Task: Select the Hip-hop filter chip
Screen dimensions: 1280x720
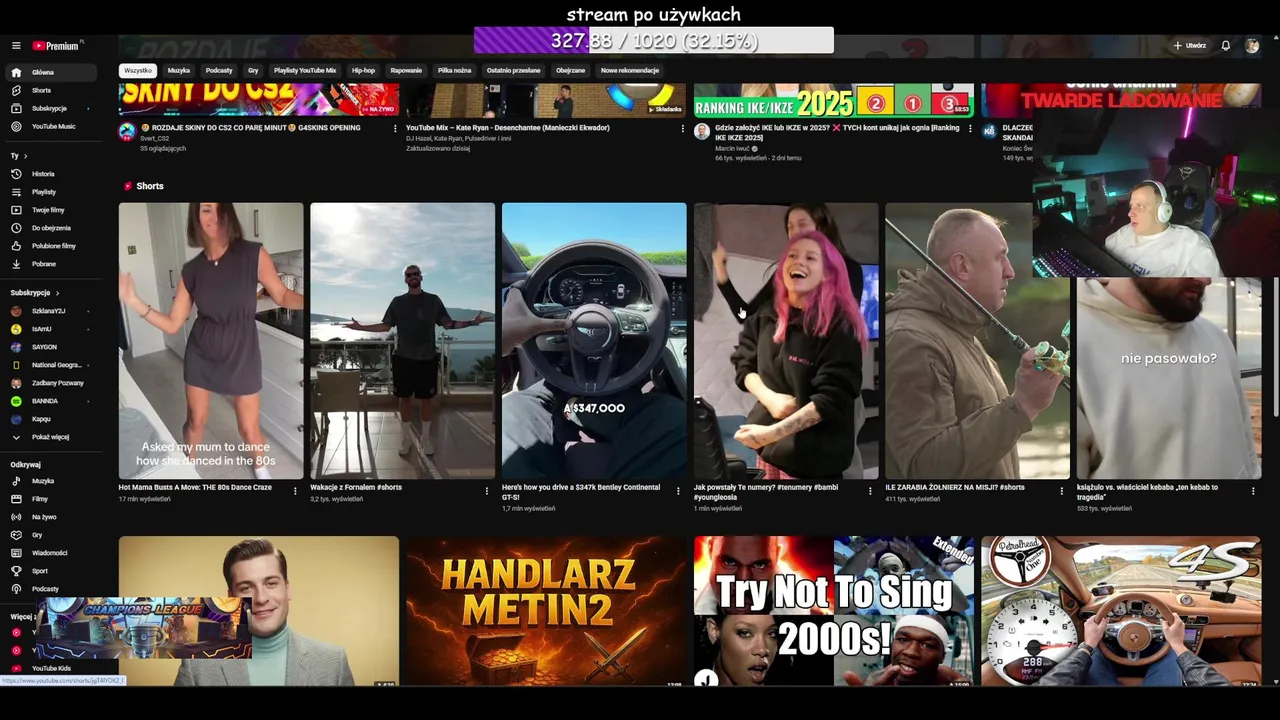Action: (x=363, y=71)
